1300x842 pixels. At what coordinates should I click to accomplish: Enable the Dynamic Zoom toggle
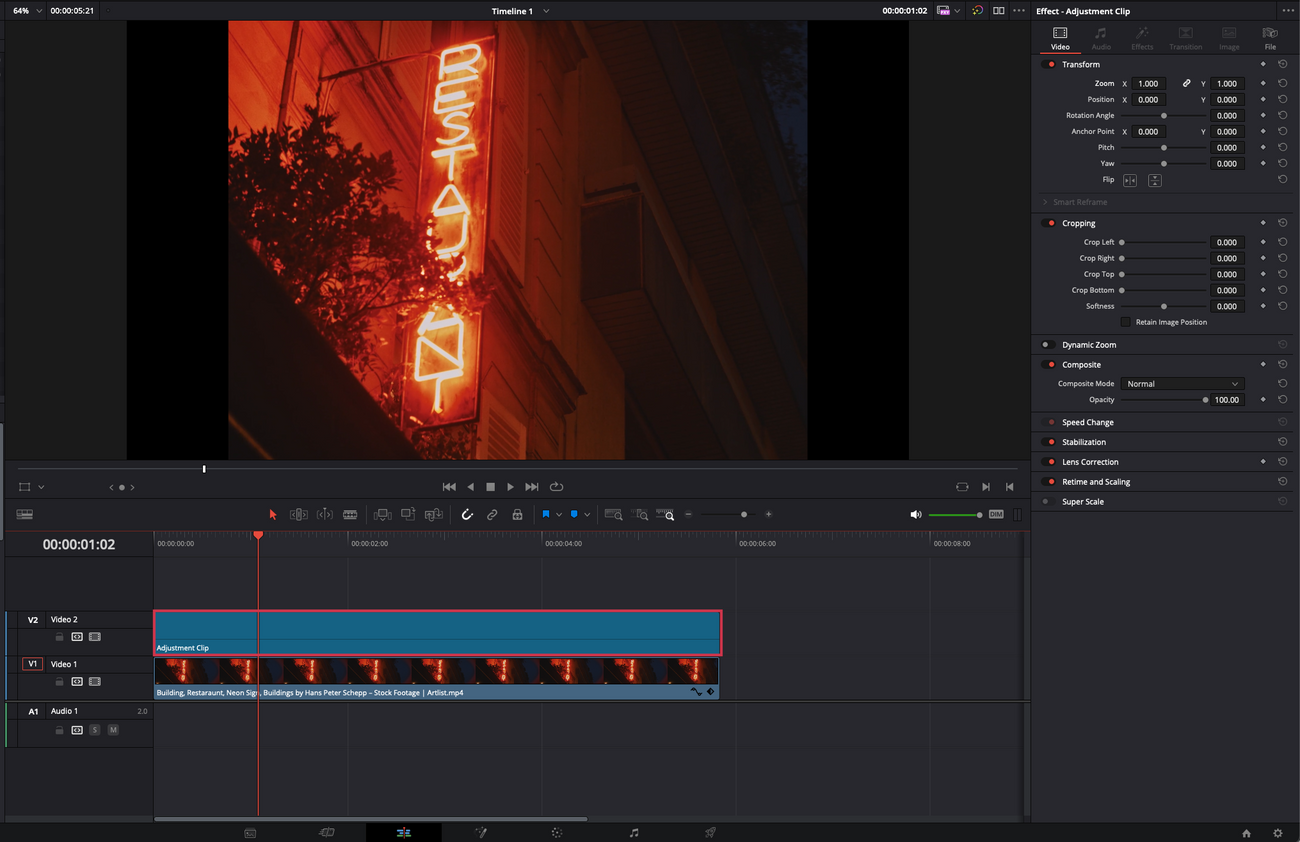(x=1046, y=345)
